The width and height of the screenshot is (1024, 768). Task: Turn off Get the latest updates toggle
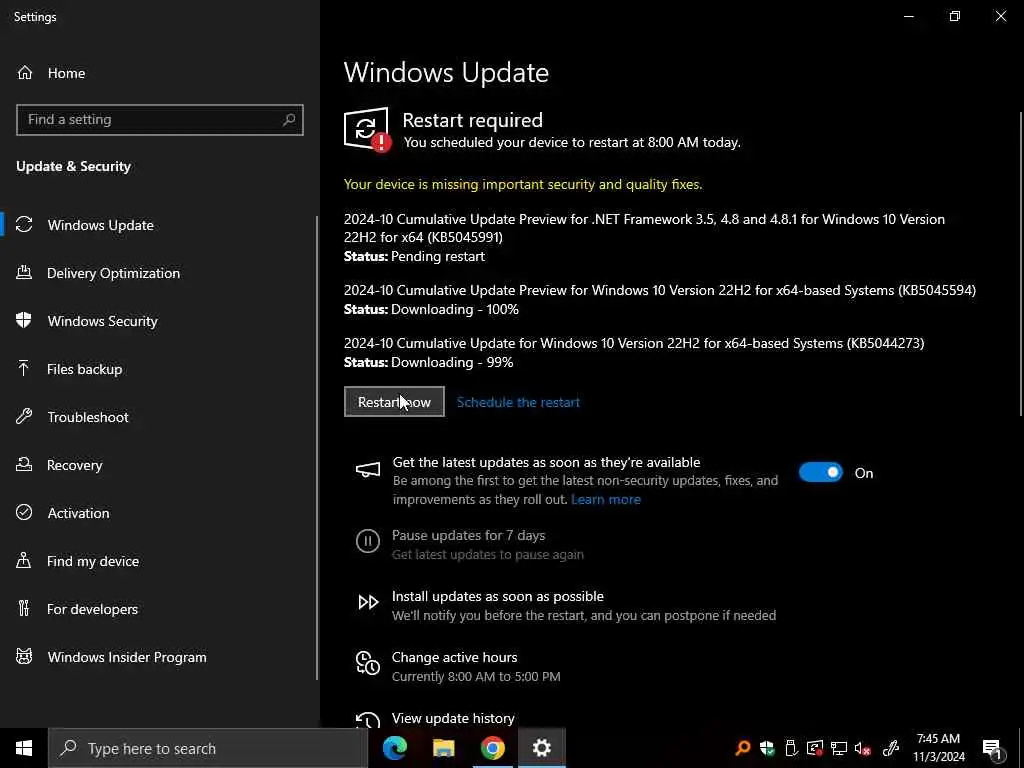point(821,472)
